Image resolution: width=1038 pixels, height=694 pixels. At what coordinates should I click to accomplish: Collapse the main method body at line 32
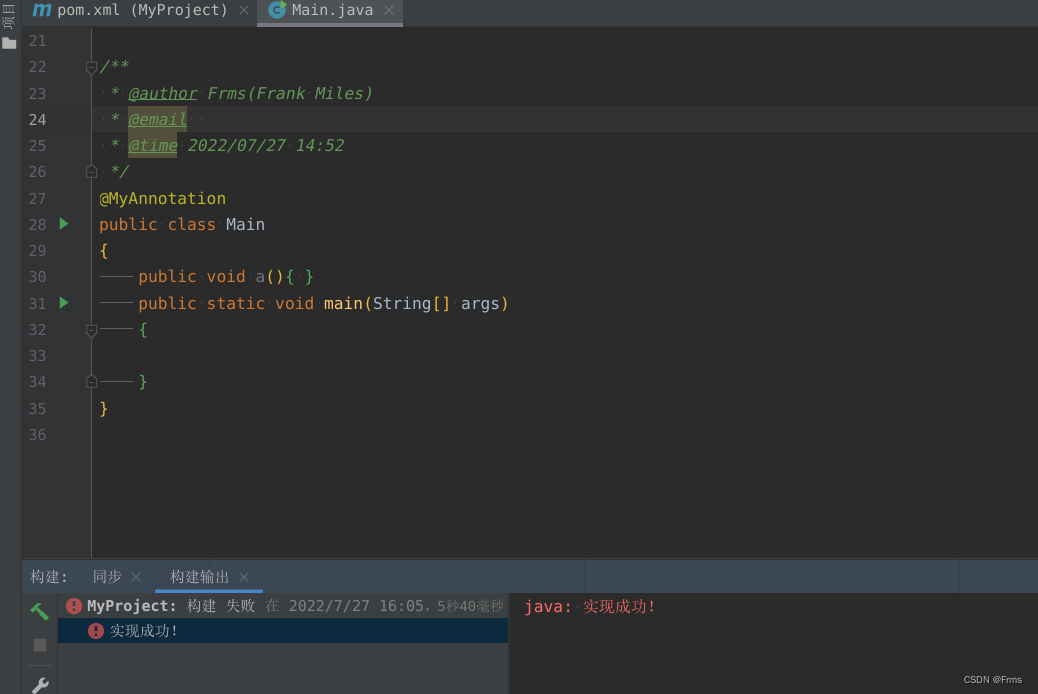pyautogui.click(x=91, y=329)
